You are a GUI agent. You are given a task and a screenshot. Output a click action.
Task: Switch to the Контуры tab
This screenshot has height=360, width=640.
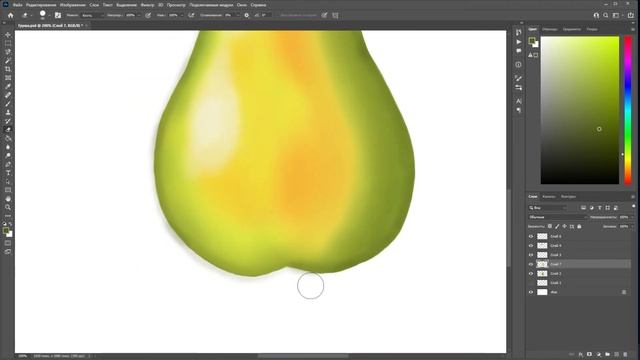(568, 196)
